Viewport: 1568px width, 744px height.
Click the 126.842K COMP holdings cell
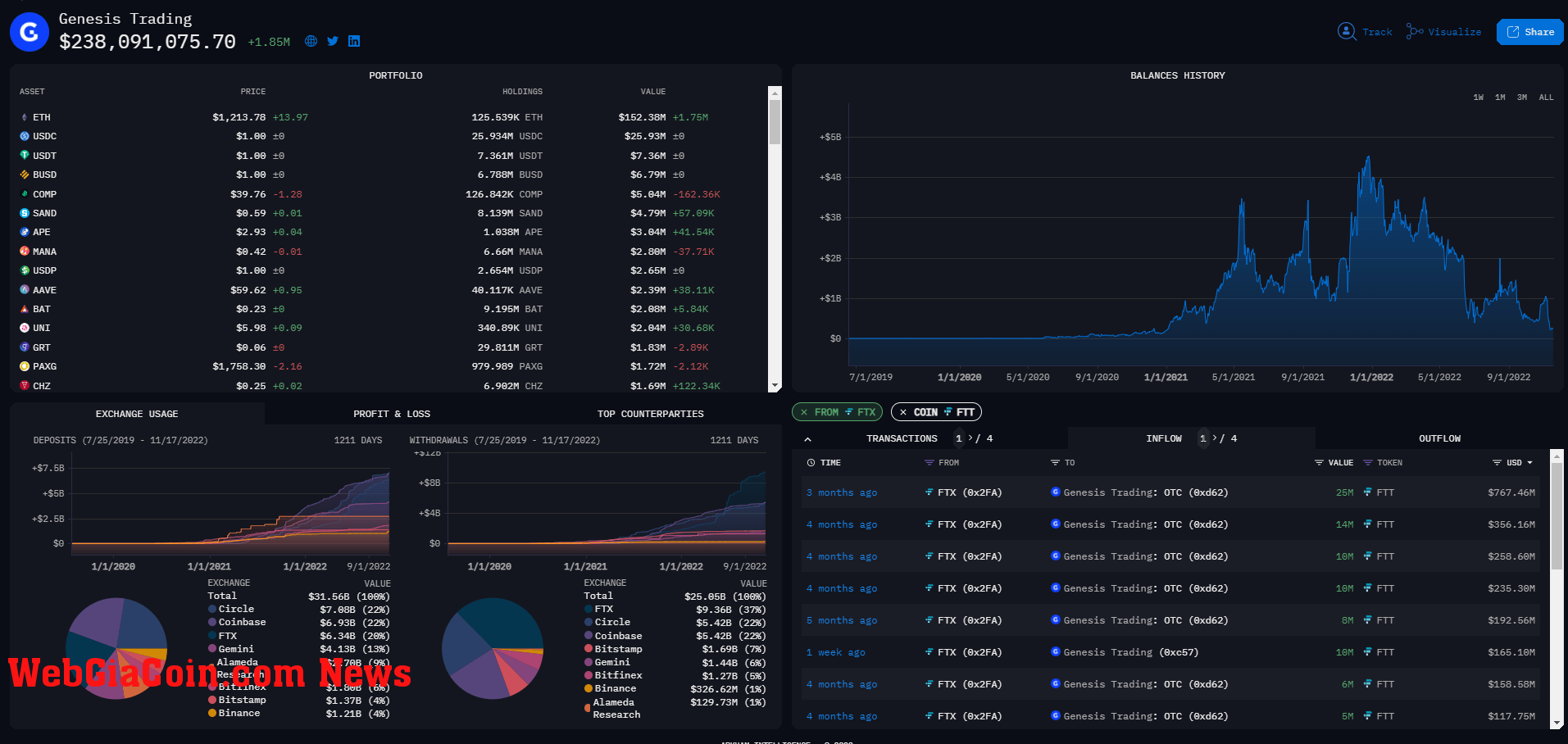click(x=504, y=194)
